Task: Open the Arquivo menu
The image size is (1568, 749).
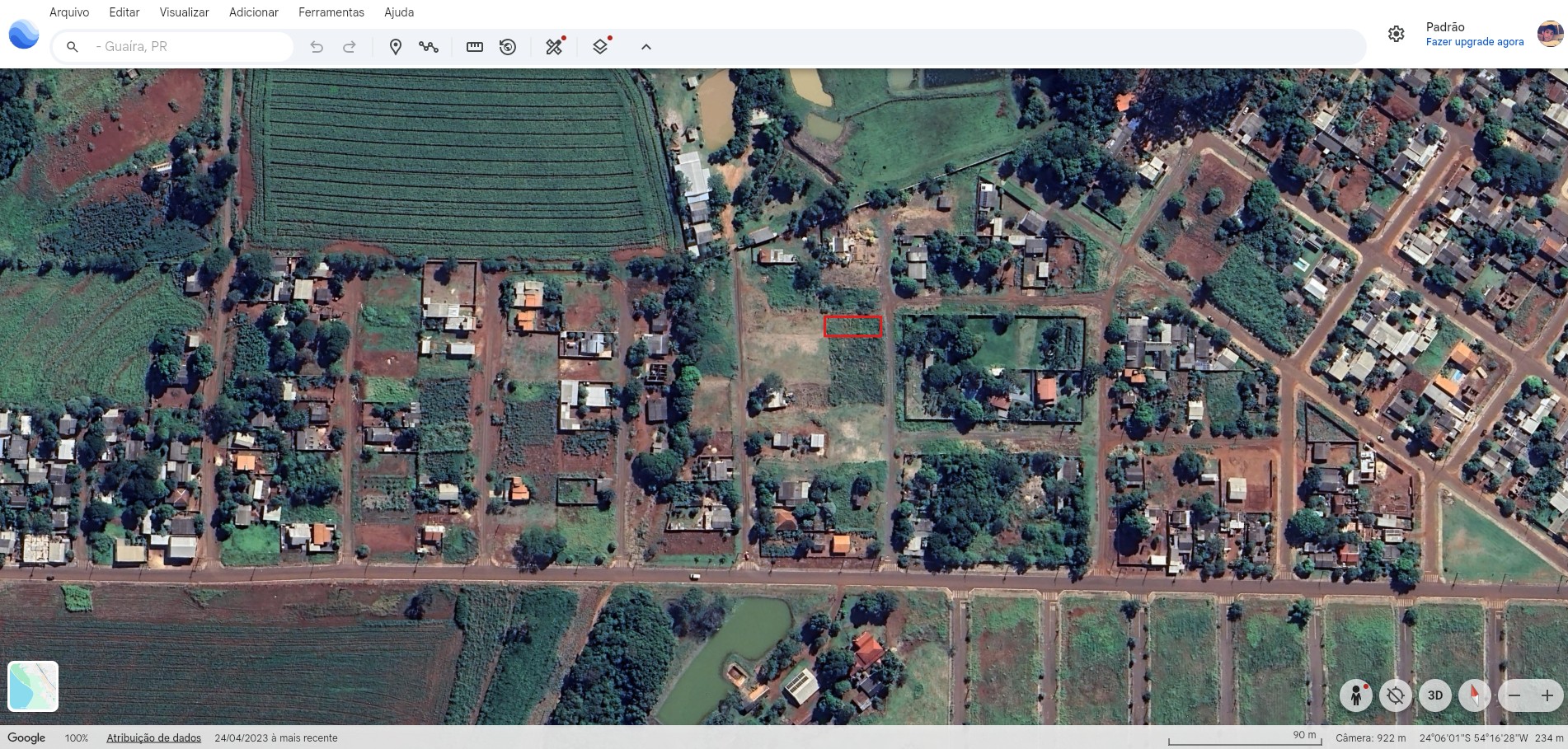Action: 69,12
